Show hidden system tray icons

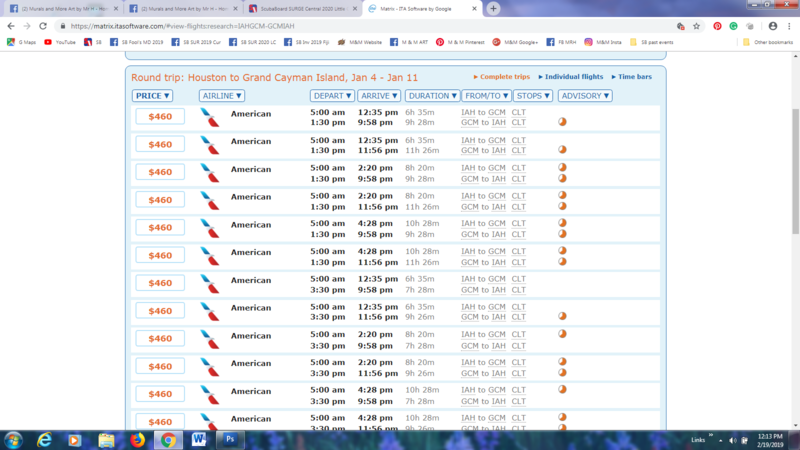pos(720,440)
